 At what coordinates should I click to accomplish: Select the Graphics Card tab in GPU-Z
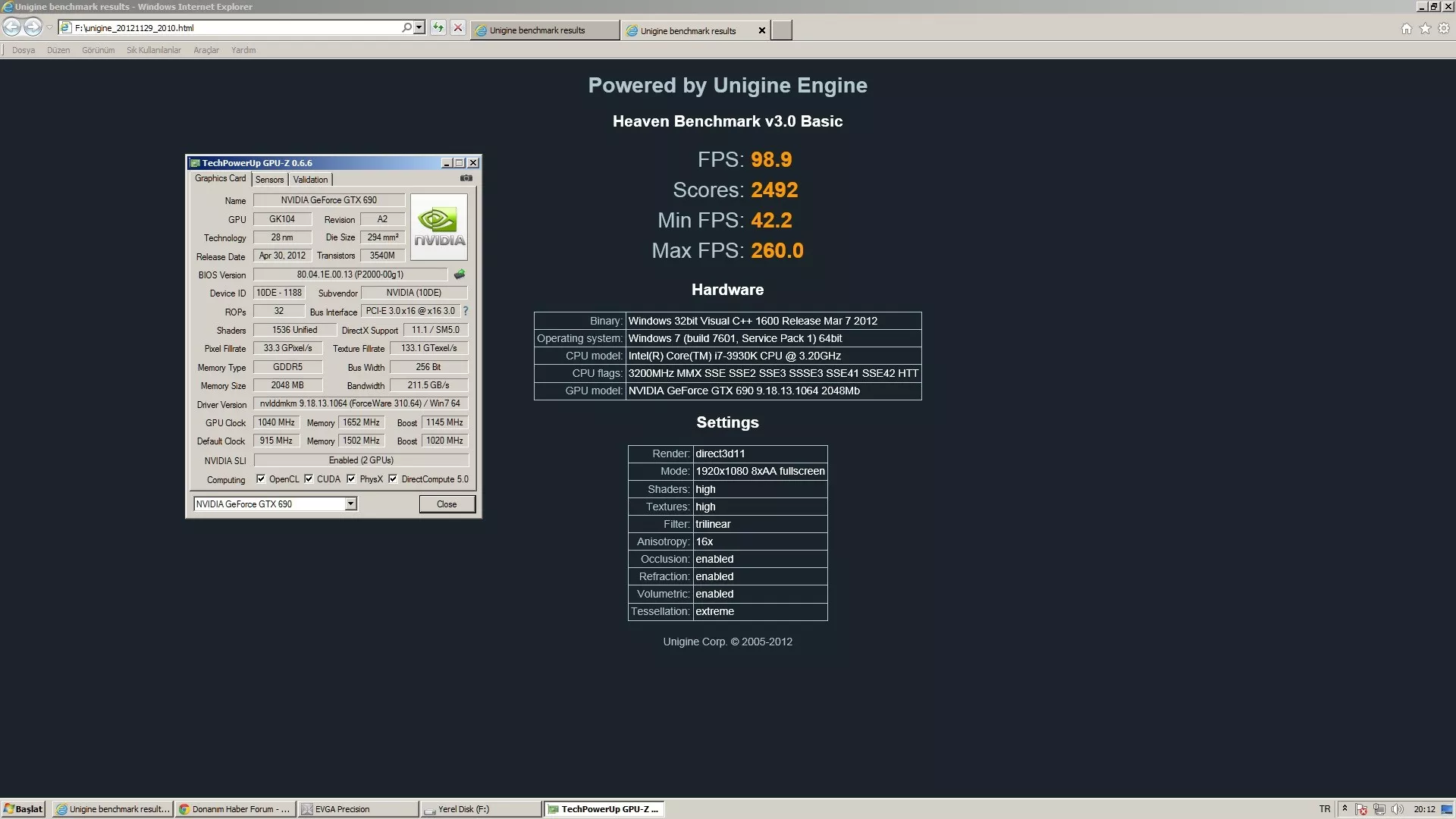pos(220,178)
